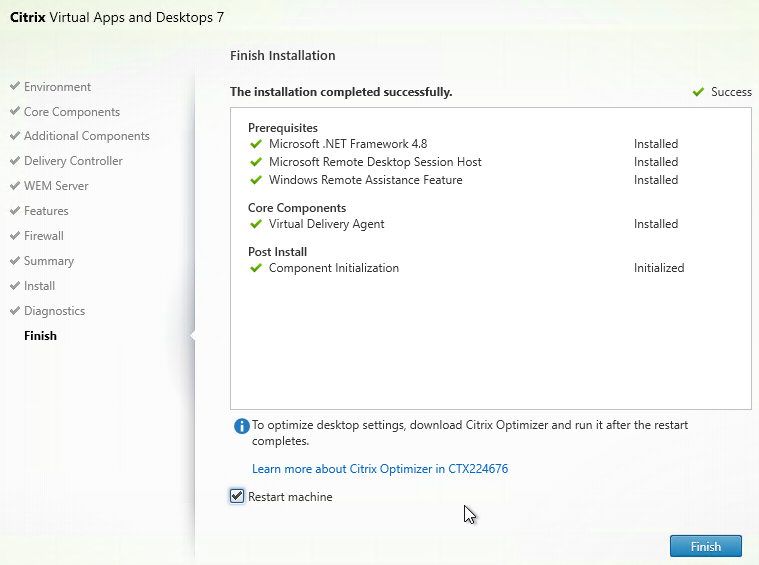Viewport: 759px width, 565px height.
Task: Click the Microsoft .NET Framework 4.8 text
Action: (x=348, y=144)
